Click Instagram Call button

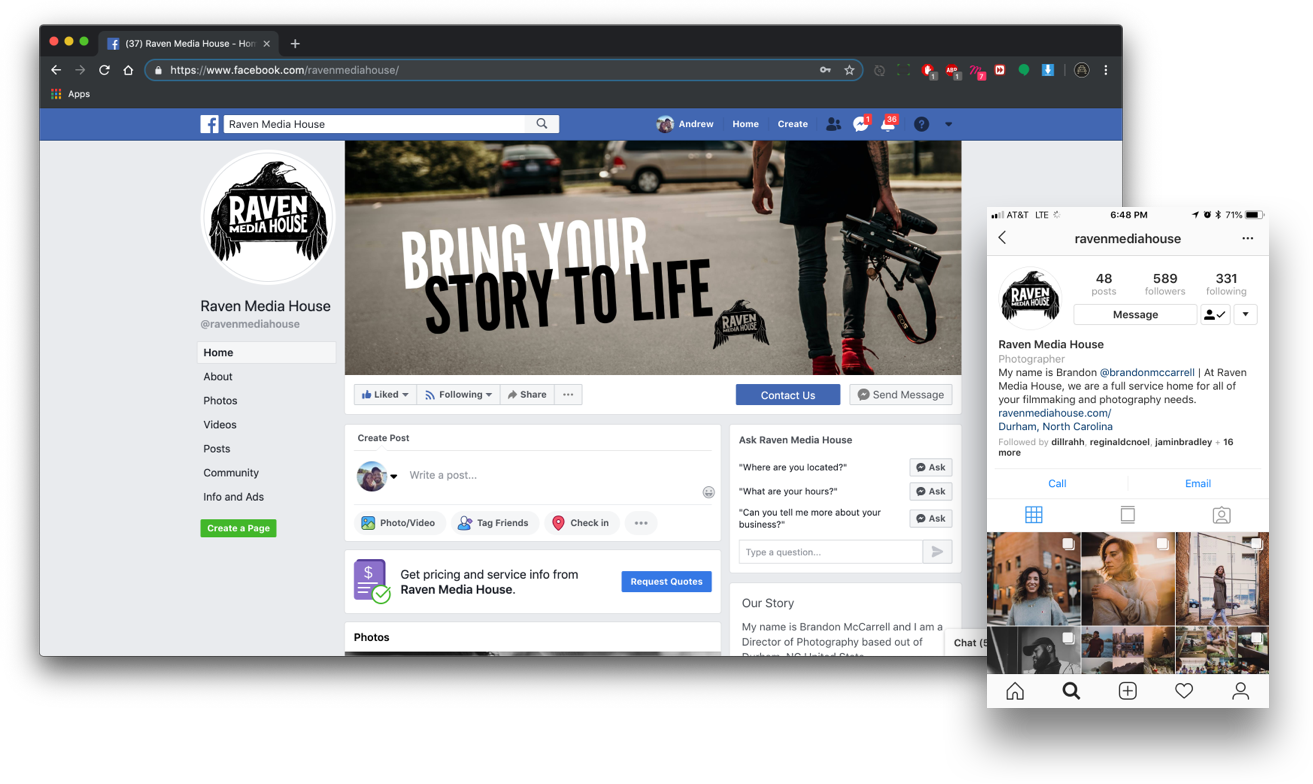point(1057,483)
